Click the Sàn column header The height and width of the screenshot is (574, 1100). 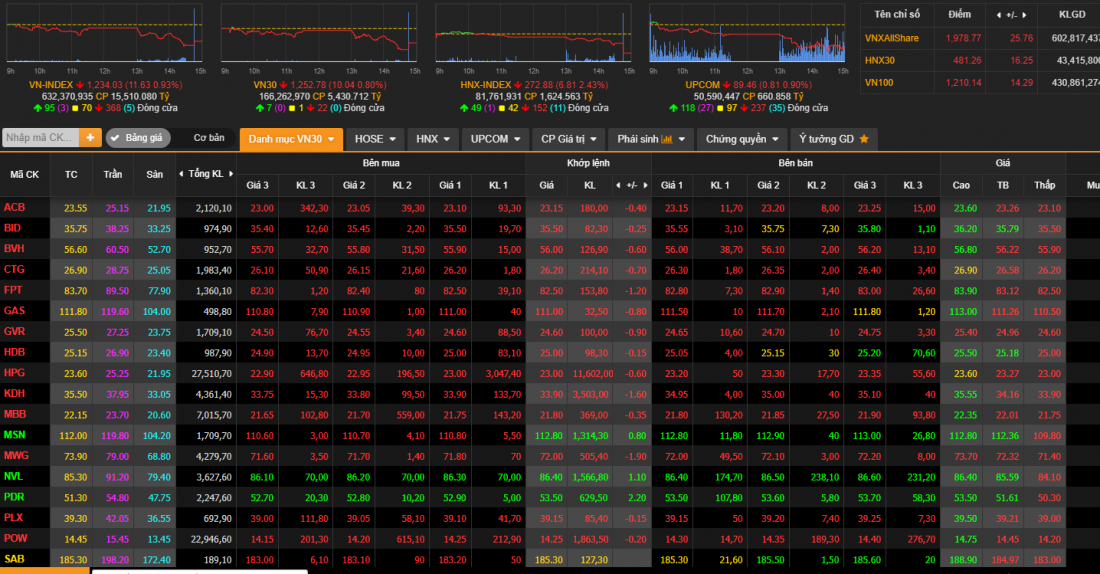tap(154, 174)
